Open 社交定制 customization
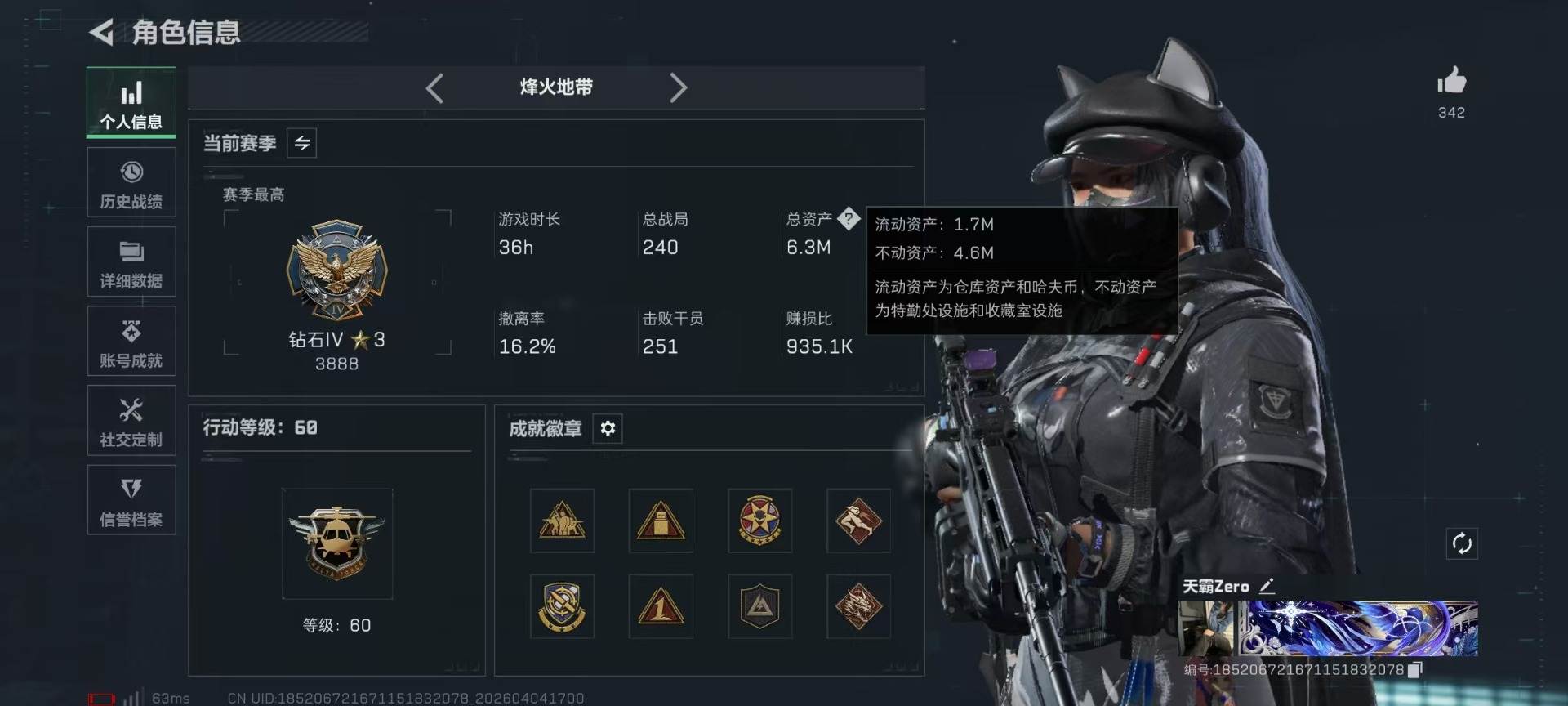This screenshot has height=706, width=1568. pos(131,421)
